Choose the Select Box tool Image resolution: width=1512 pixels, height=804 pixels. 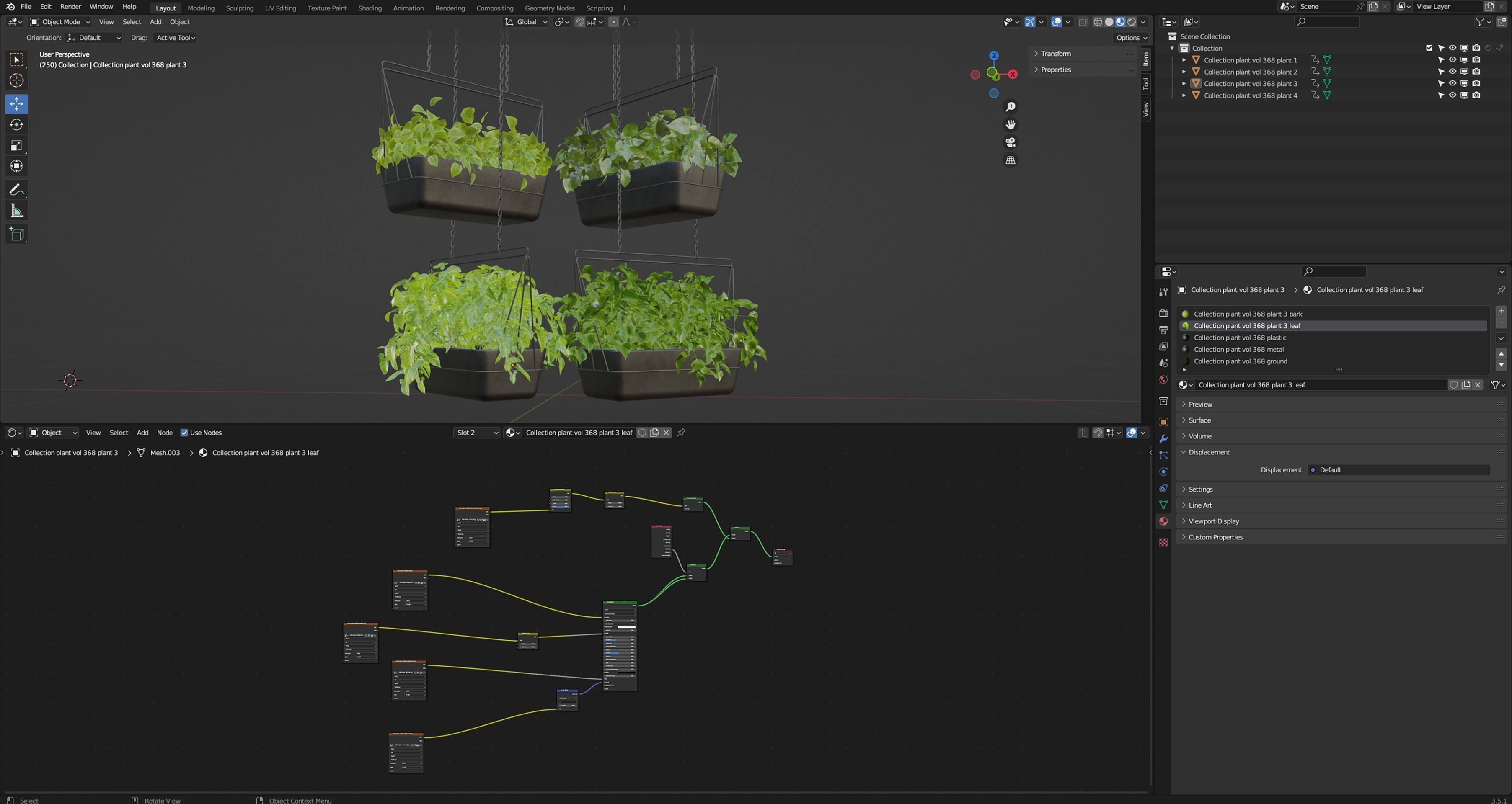16,59
